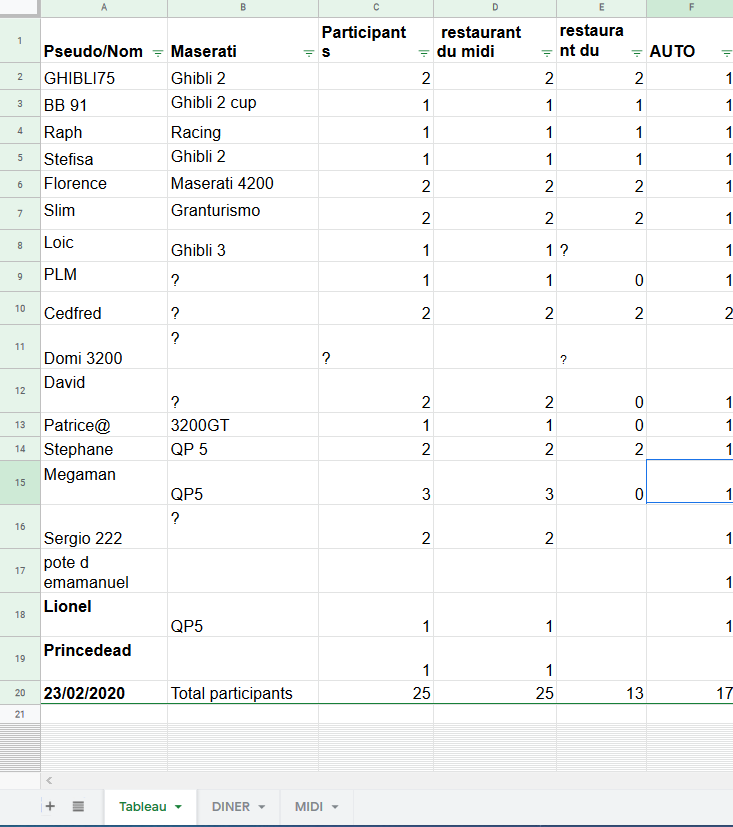The image size is (733, 827).
Task: Select column C header
Action: 376,7
